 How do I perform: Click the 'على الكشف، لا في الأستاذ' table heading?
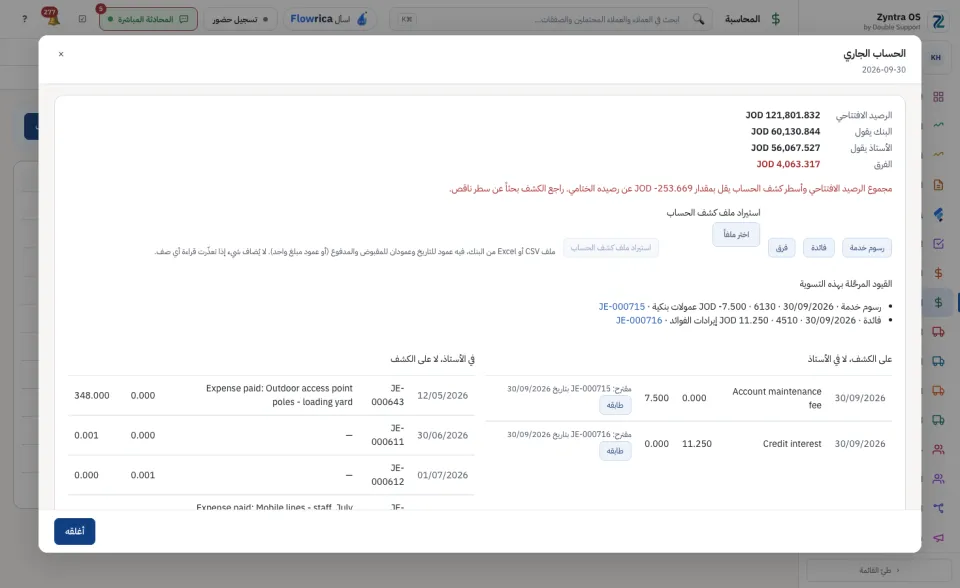[x=850, y=359]
